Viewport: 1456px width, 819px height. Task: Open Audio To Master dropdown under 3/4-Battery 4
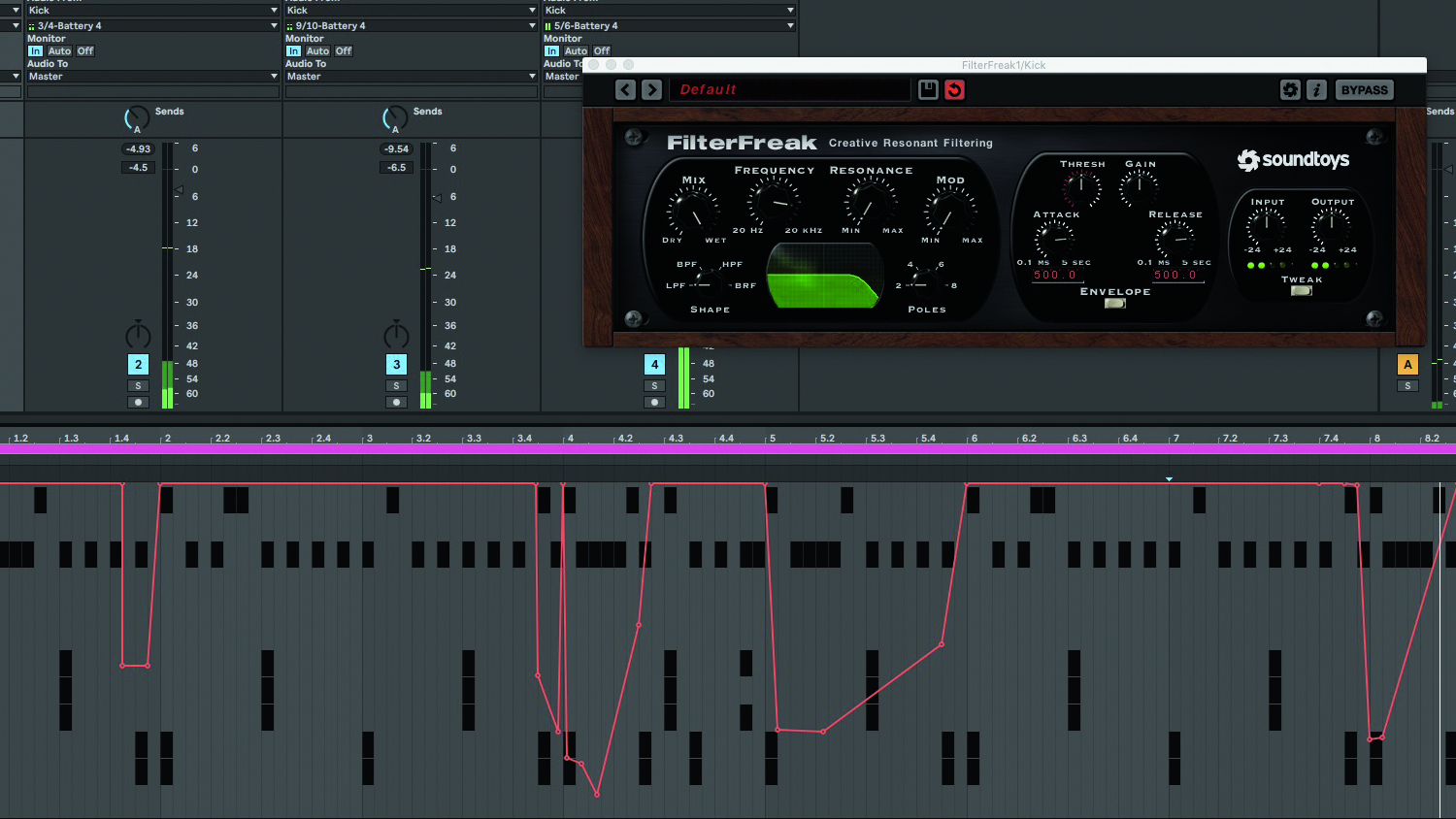pyautogui.click(x=151, y=77)
